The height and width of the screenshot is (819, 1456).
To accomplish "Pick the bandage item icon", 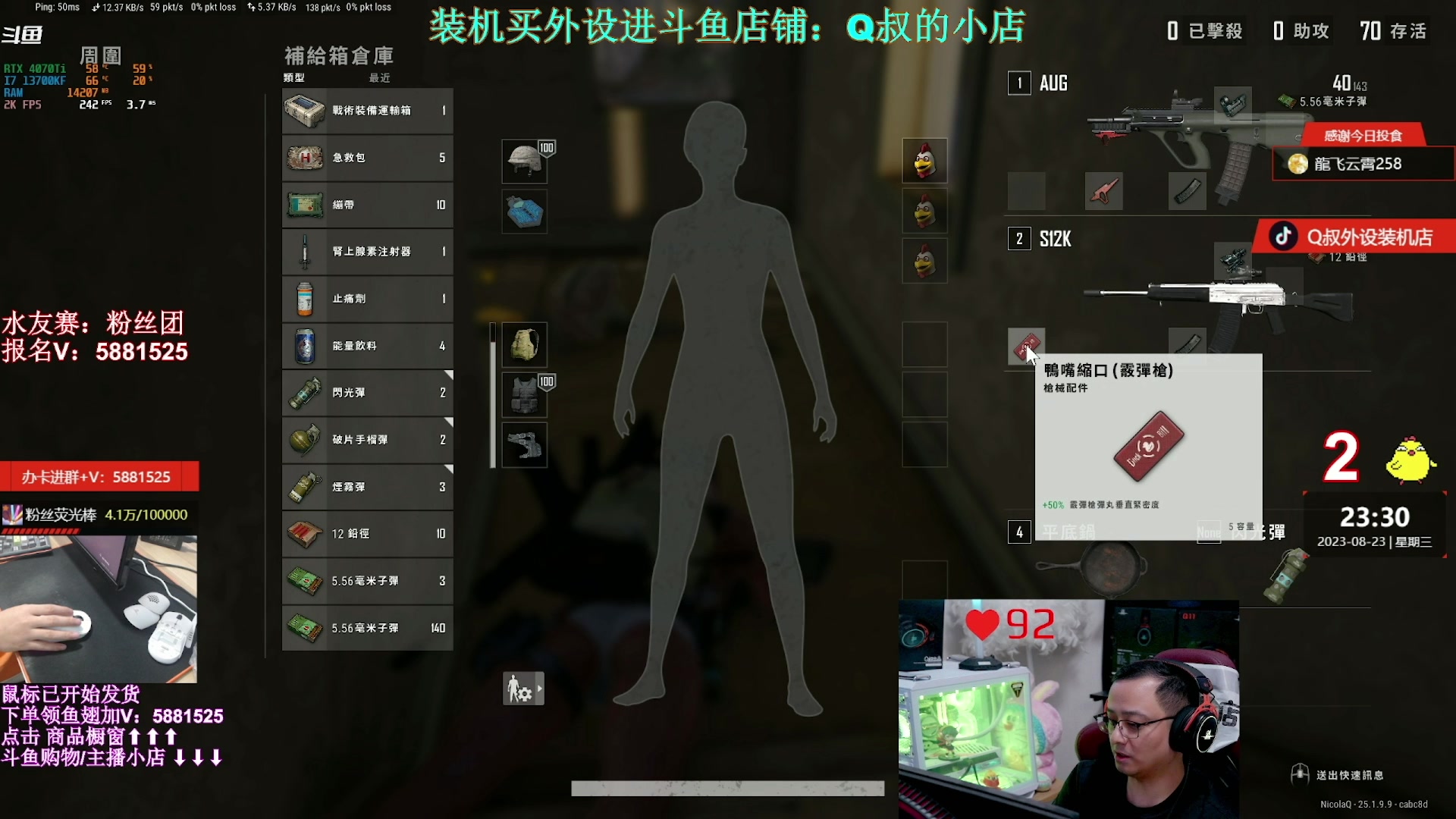I will (305, 205).
